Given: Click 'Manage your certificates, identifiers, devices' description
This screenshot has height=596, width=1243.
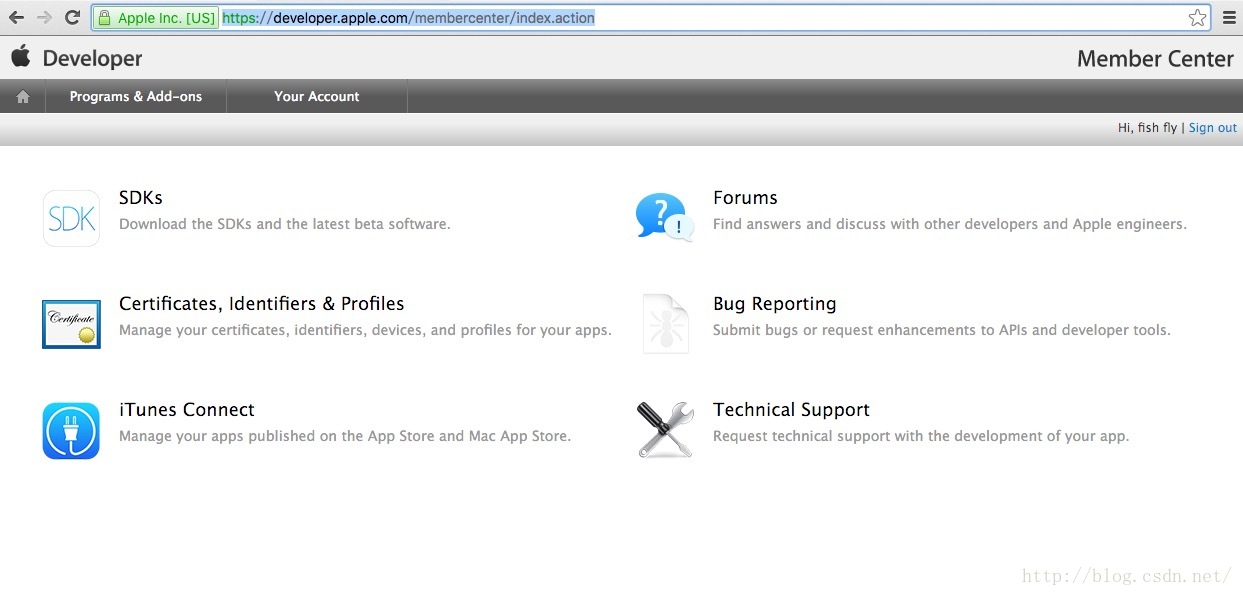Looking at the screenshot, I should click(365, 330).
